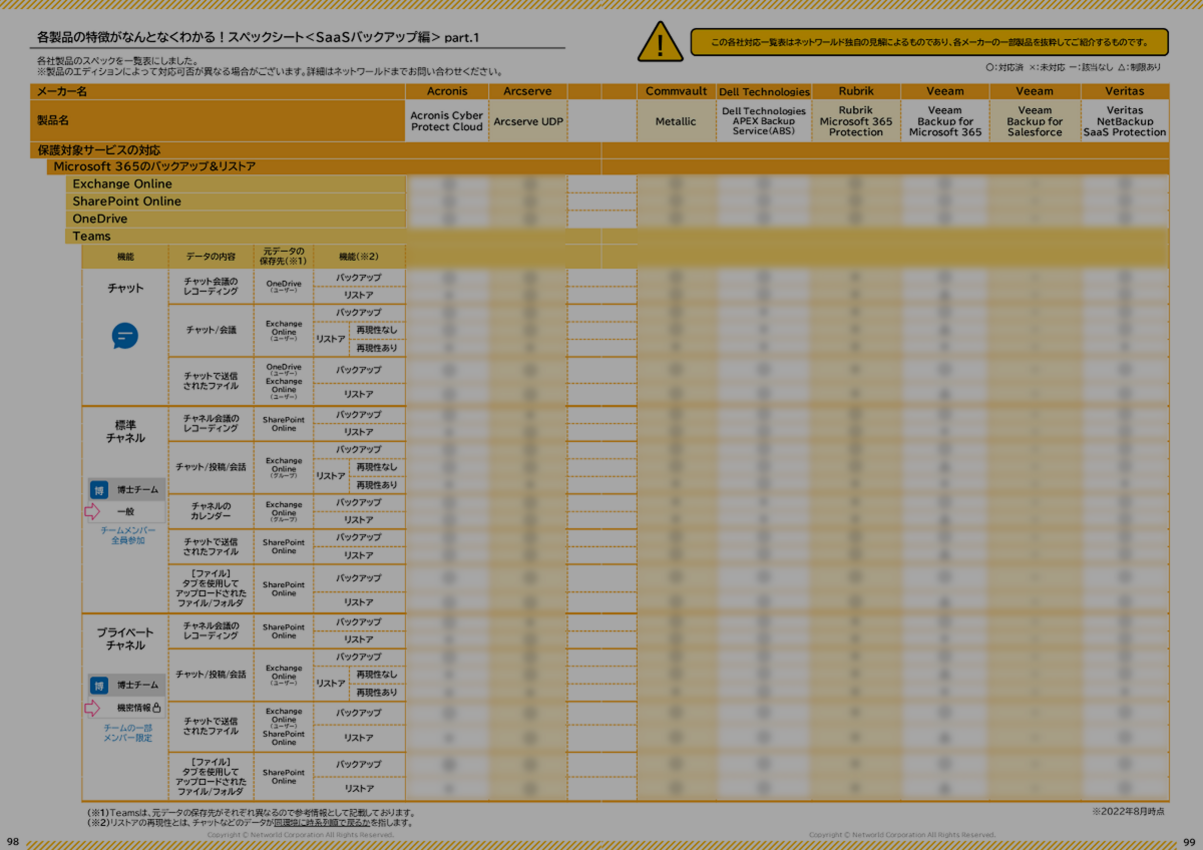The height and width of the screenshot is (850, 1203).
Task: Click the Commvault maker header
Action: tap(676, 91)
